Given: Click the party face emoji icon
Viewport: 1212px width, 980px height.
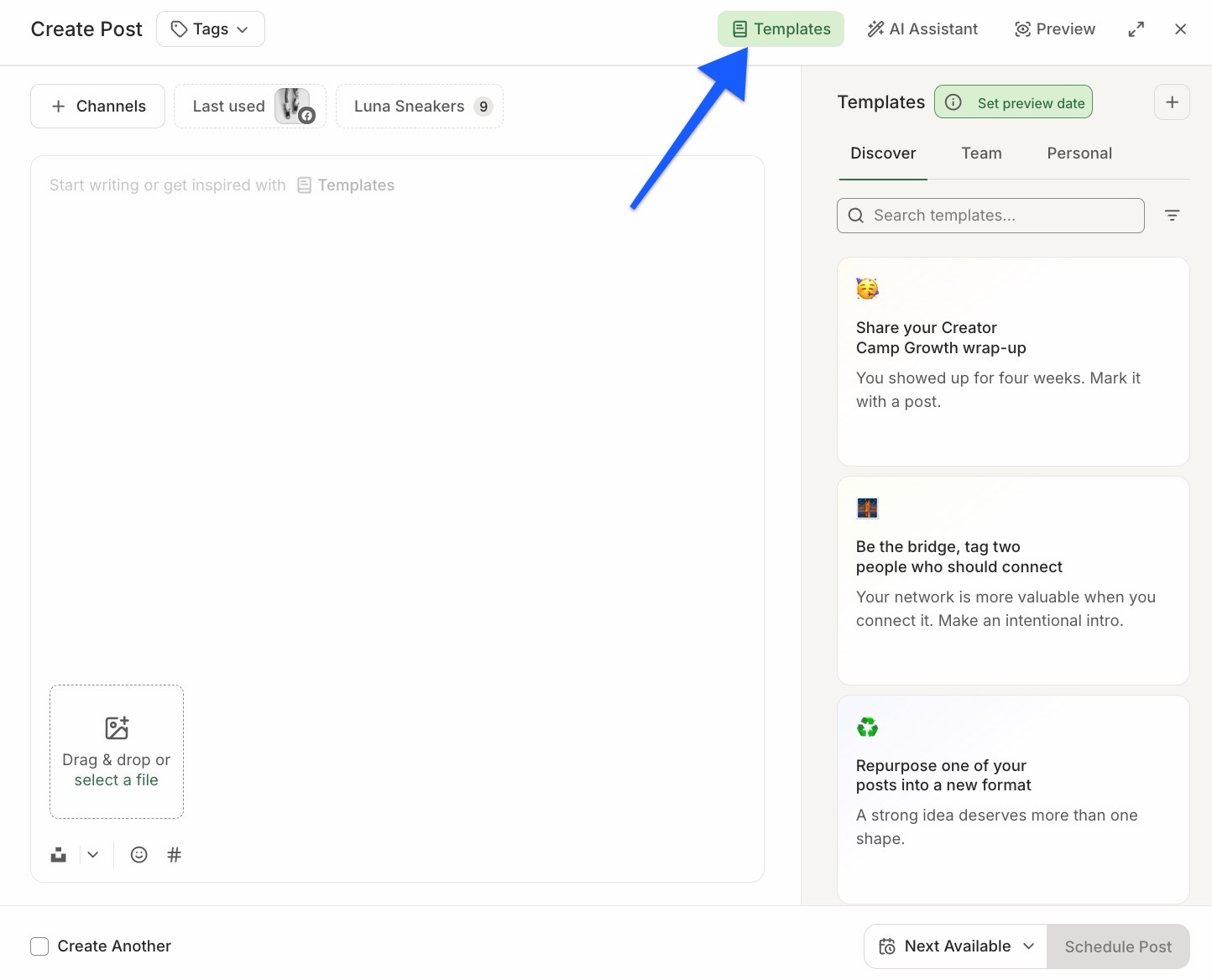Looking at the screenshot, I should coord(867,289).
